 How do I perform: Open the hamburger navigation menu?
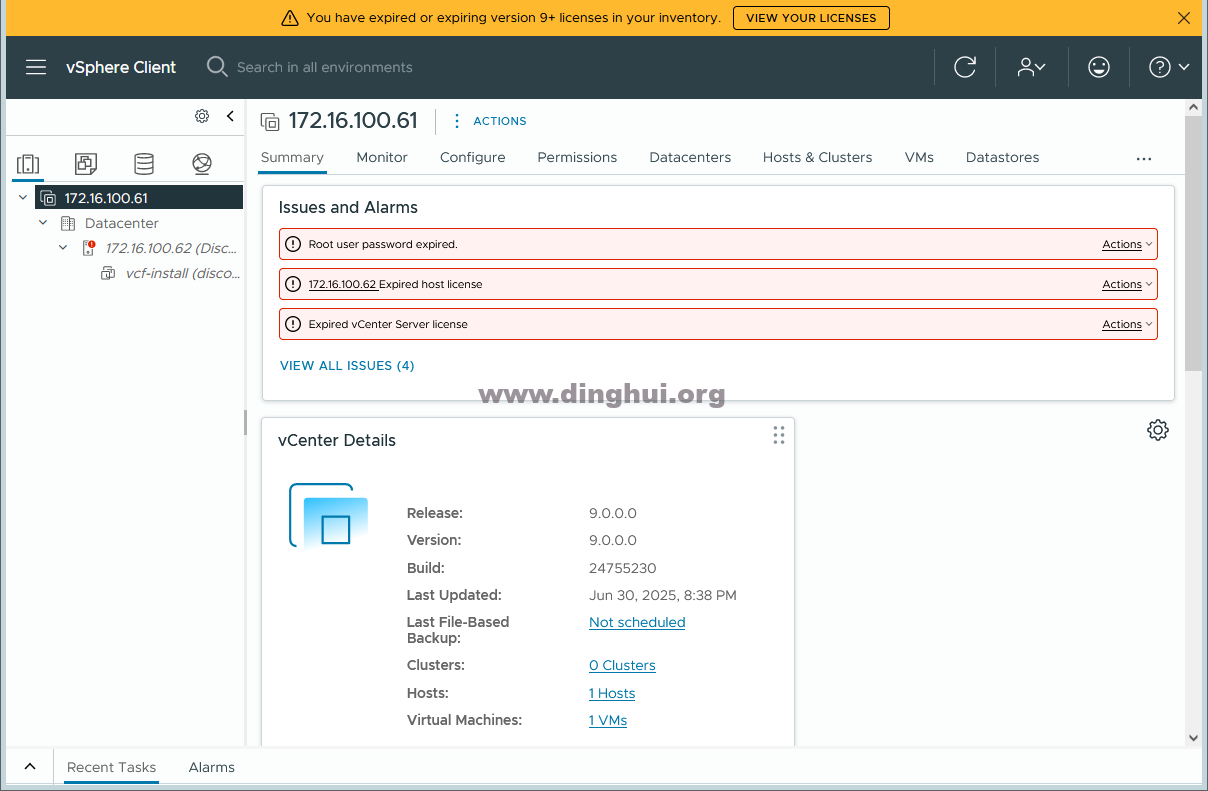(x=36, y=67)
